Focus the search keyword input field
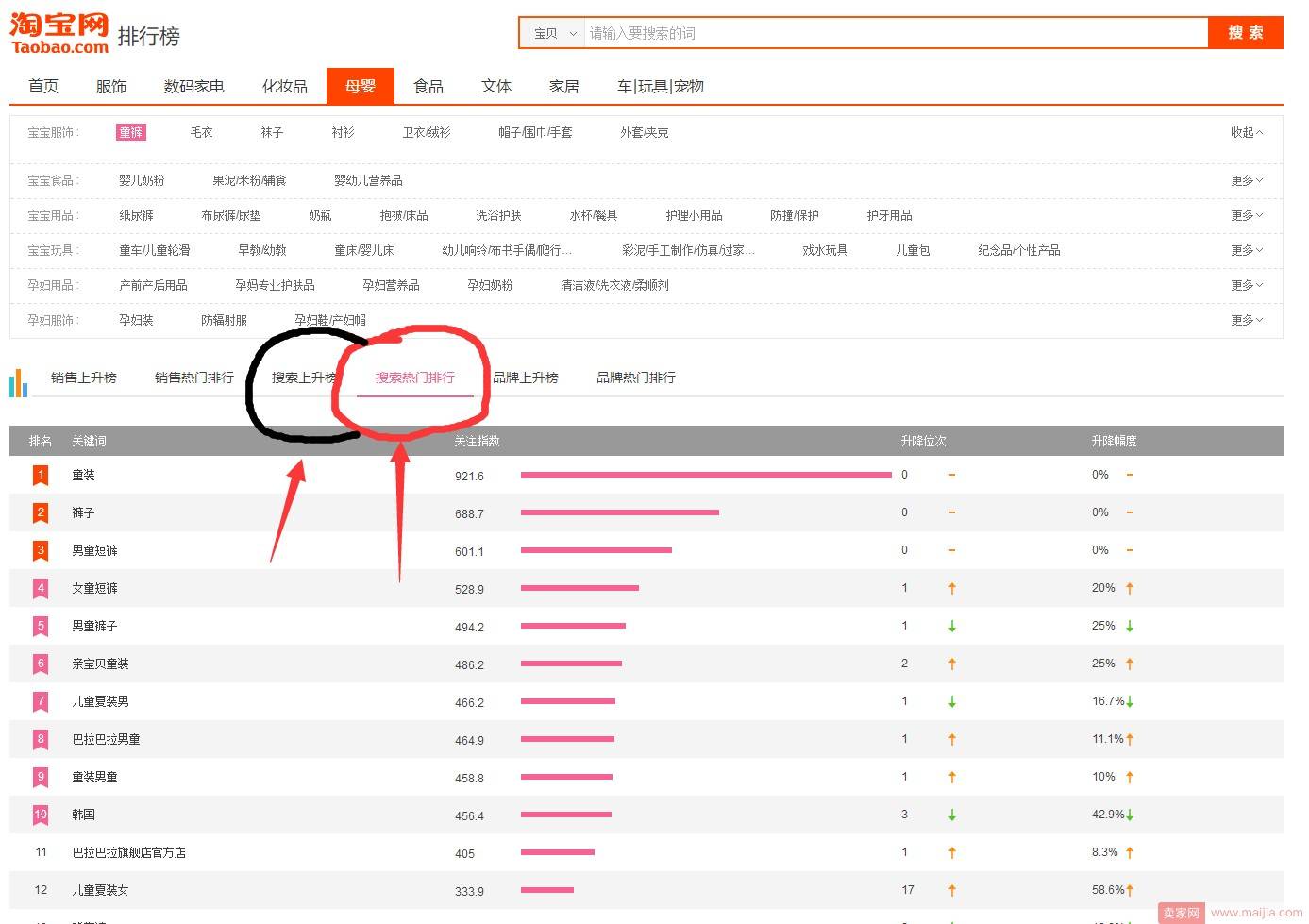 coord(897,33)
